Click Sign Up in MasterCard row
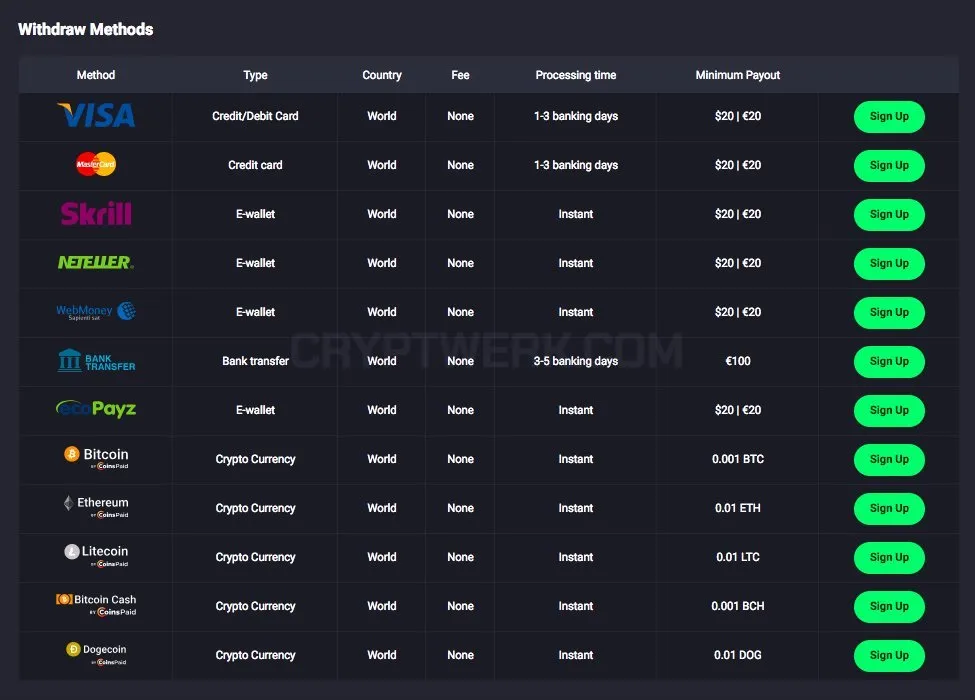Screen dimensions: 975x700 click(889, 165)
